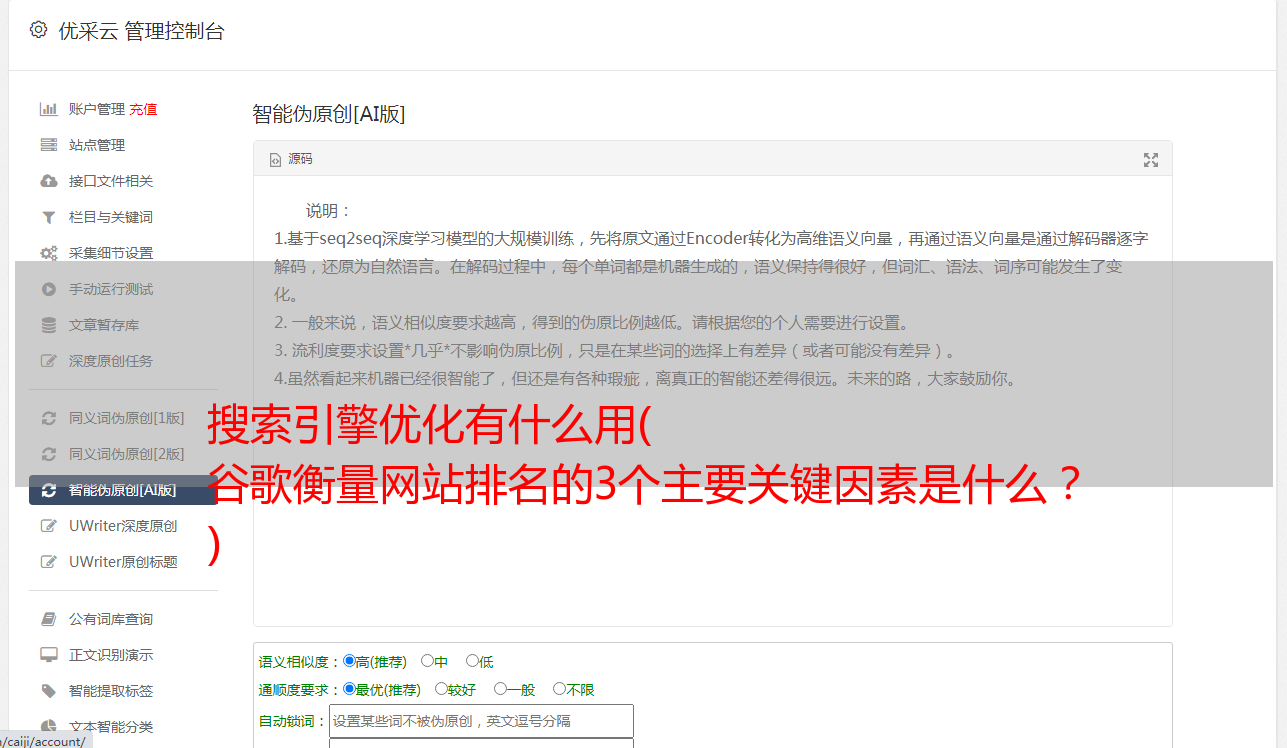Click the red 充值 link
Screen dimensions: 1287x748
(x=143, y=109)
